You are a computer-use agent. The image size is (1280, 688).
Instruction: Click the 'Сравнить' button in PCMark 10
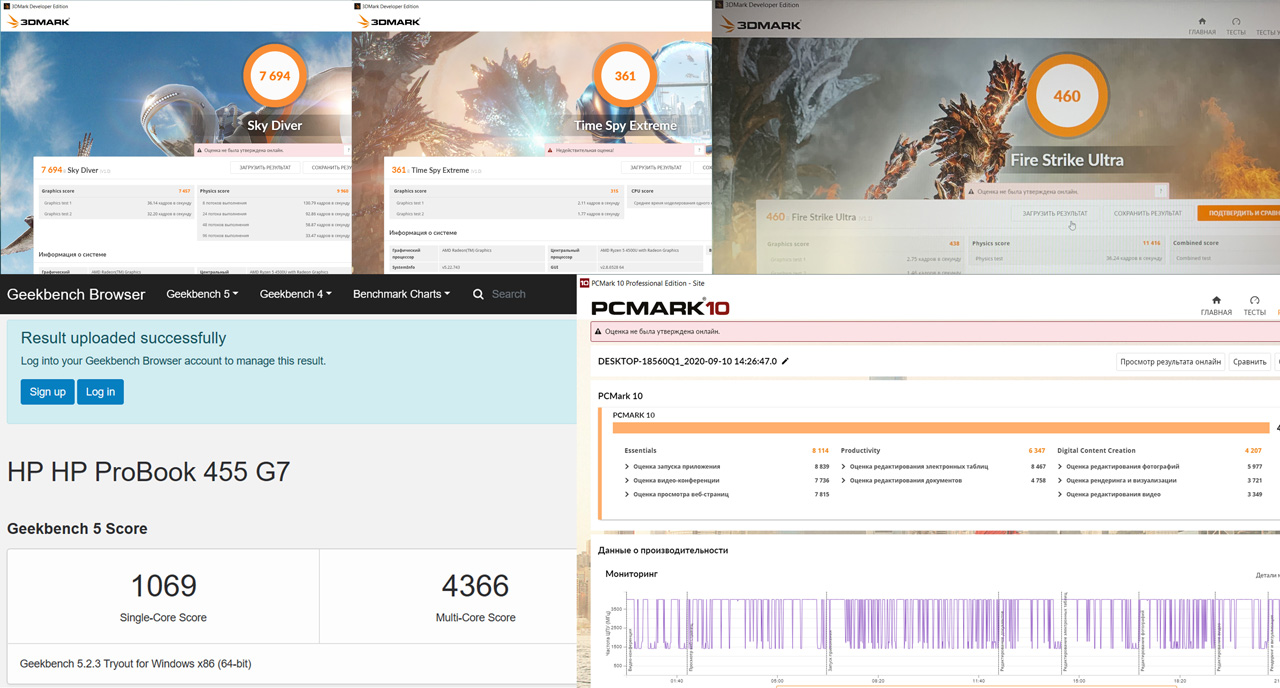[x=1251, y=362]
